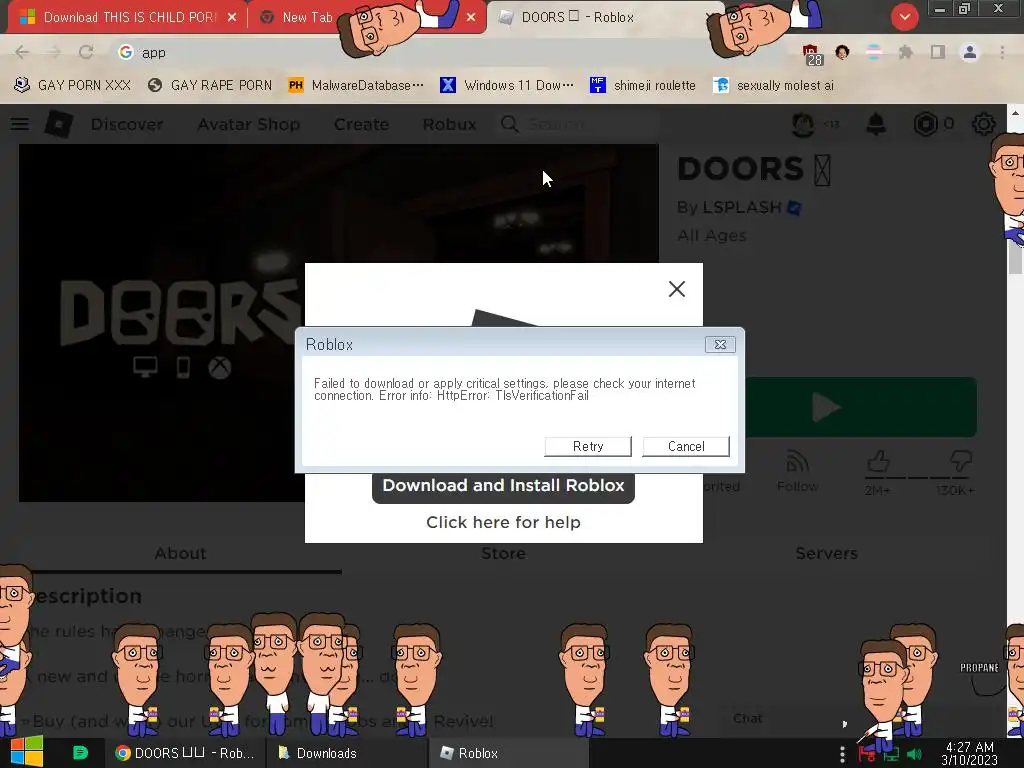Open the Chrome profile icon
1024x768 pixels.
point(970,52)
